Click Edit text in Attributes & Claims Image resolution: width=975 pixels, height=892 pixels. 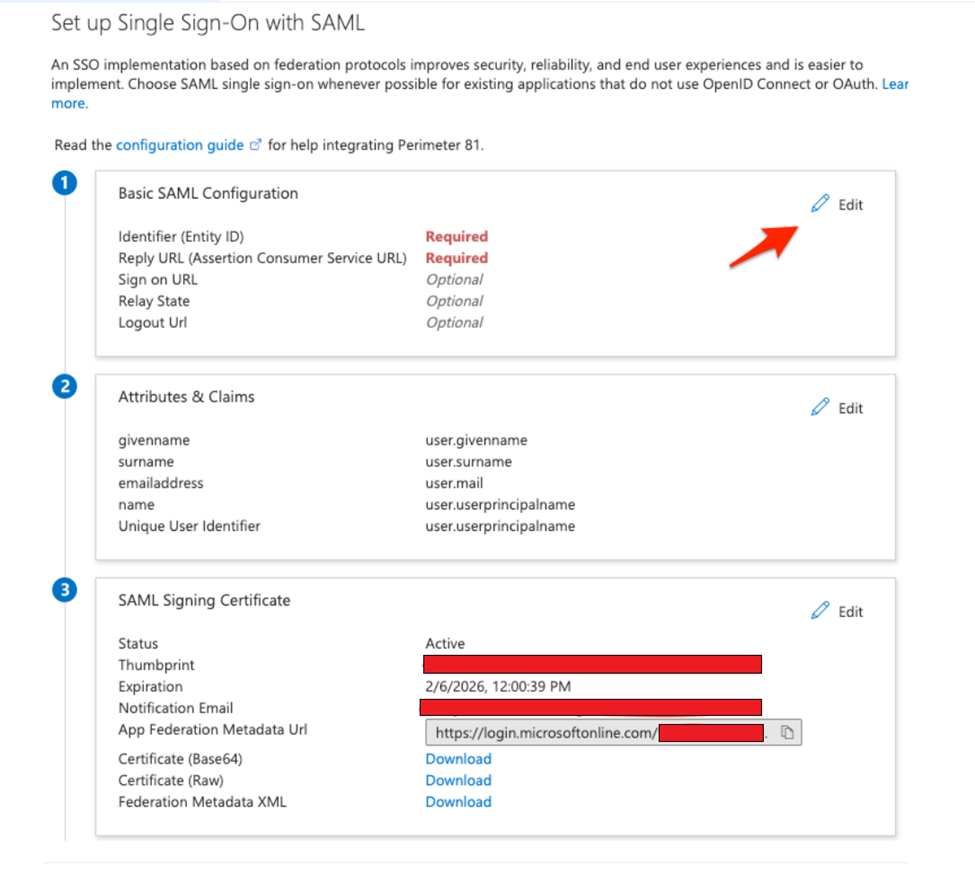[850, 408]
